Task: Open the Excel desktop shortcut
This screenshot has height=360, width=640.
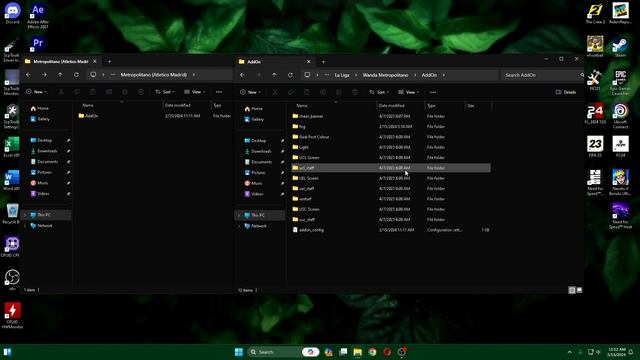Action: (12, 147)
